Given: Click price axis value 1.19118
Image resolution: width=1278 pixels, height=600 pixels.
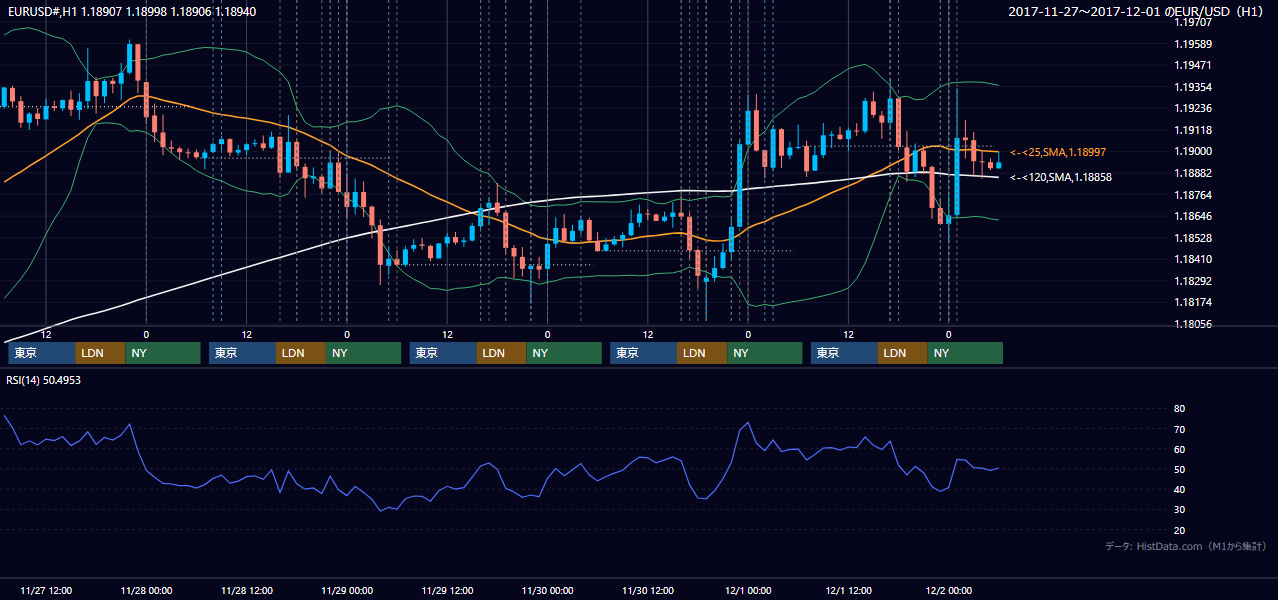Looking at the screenshot, I should tap(1193, 130).
